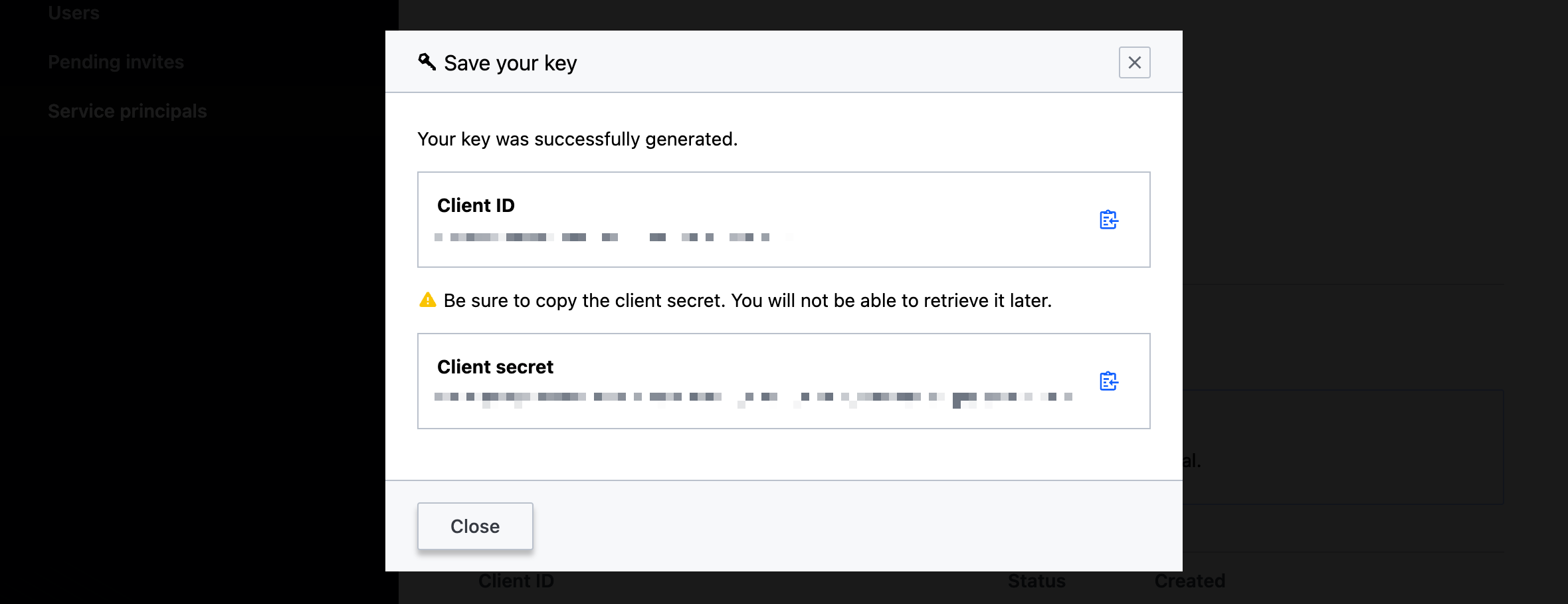Viewport: 1568px width, 604px height.
Task: Dismiss the dialog with the X icon
Action: (x=1135, y=62)
